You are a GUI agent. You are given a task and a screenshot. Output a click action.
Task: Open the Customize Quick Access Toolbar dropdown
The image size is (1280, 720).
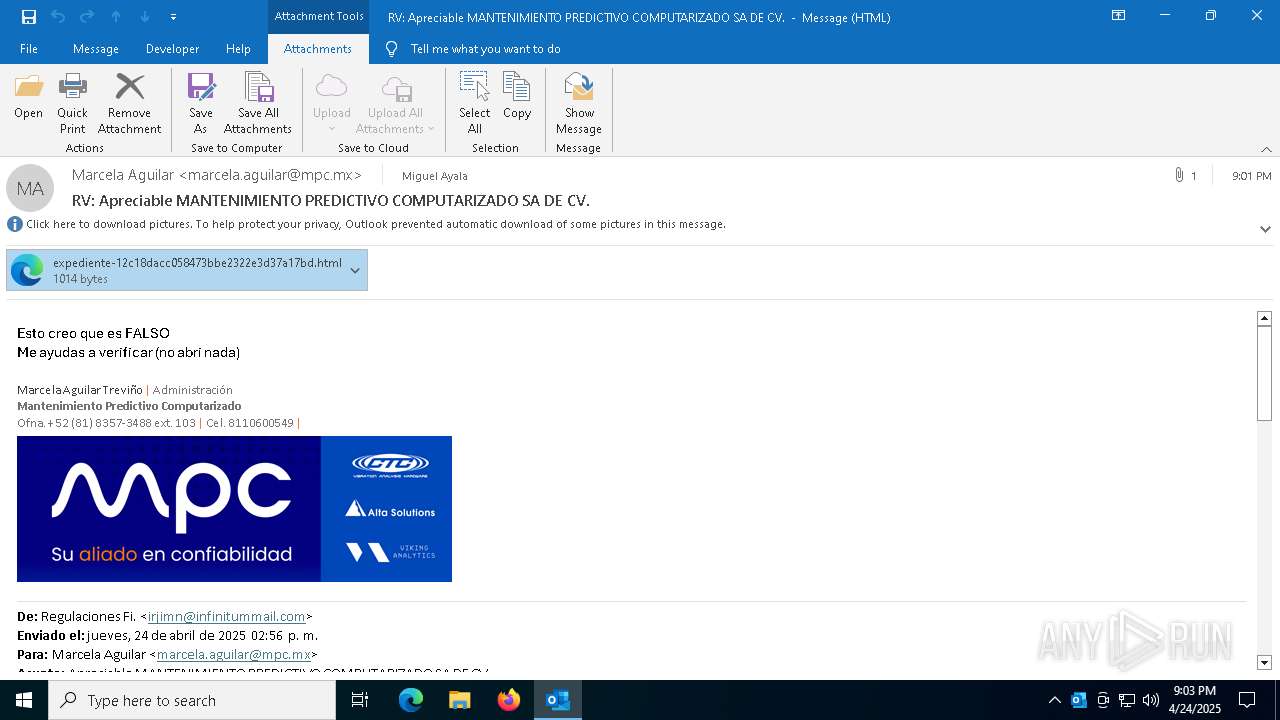pyautogui.click(x=173, y=17)
